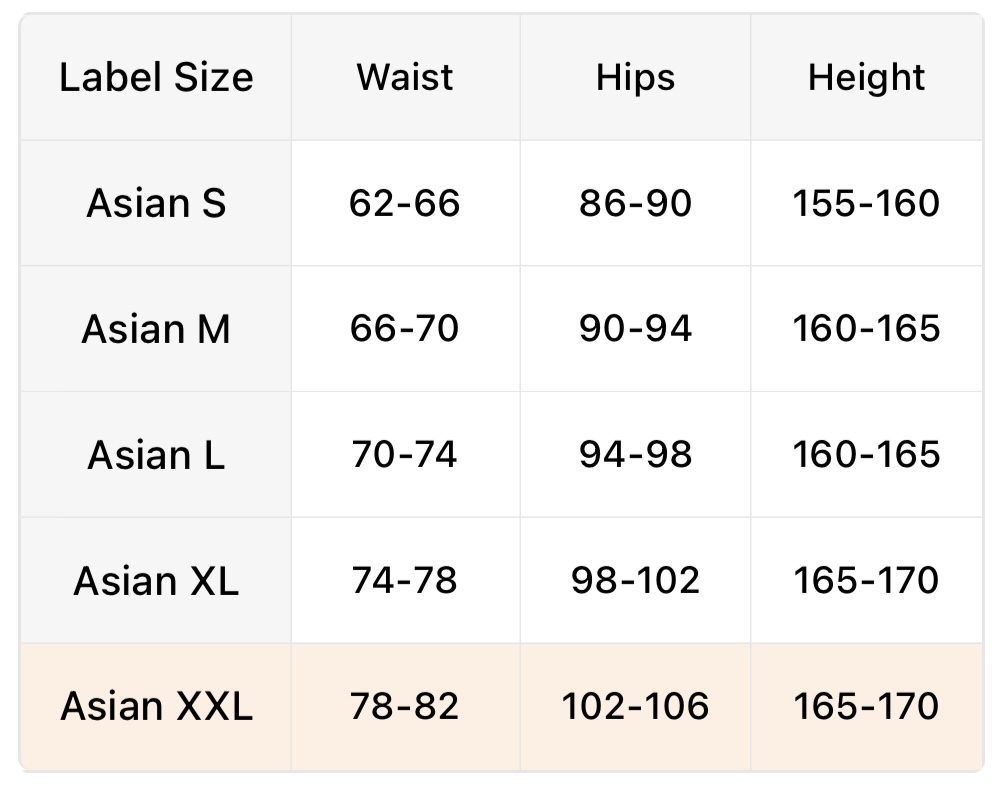
Task: Click the Label Size column header
Action: pos(156,78)
